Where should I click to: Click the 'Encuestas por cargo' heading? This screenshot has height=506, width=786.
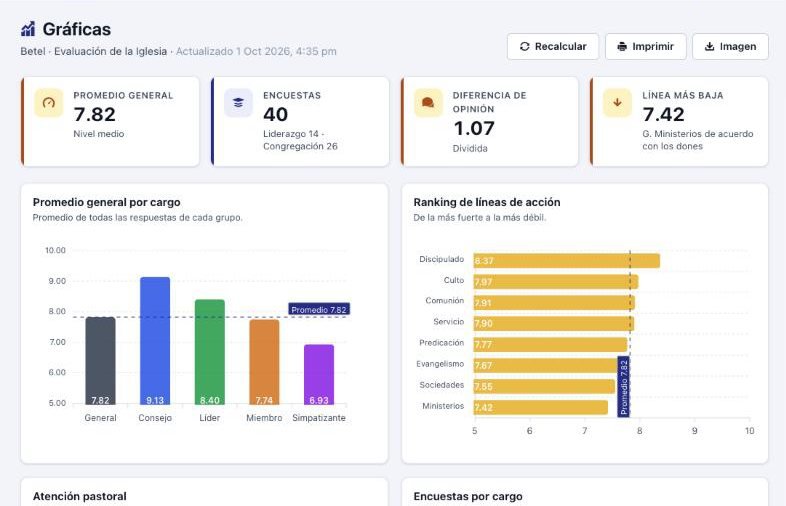[x=468, y=496]
